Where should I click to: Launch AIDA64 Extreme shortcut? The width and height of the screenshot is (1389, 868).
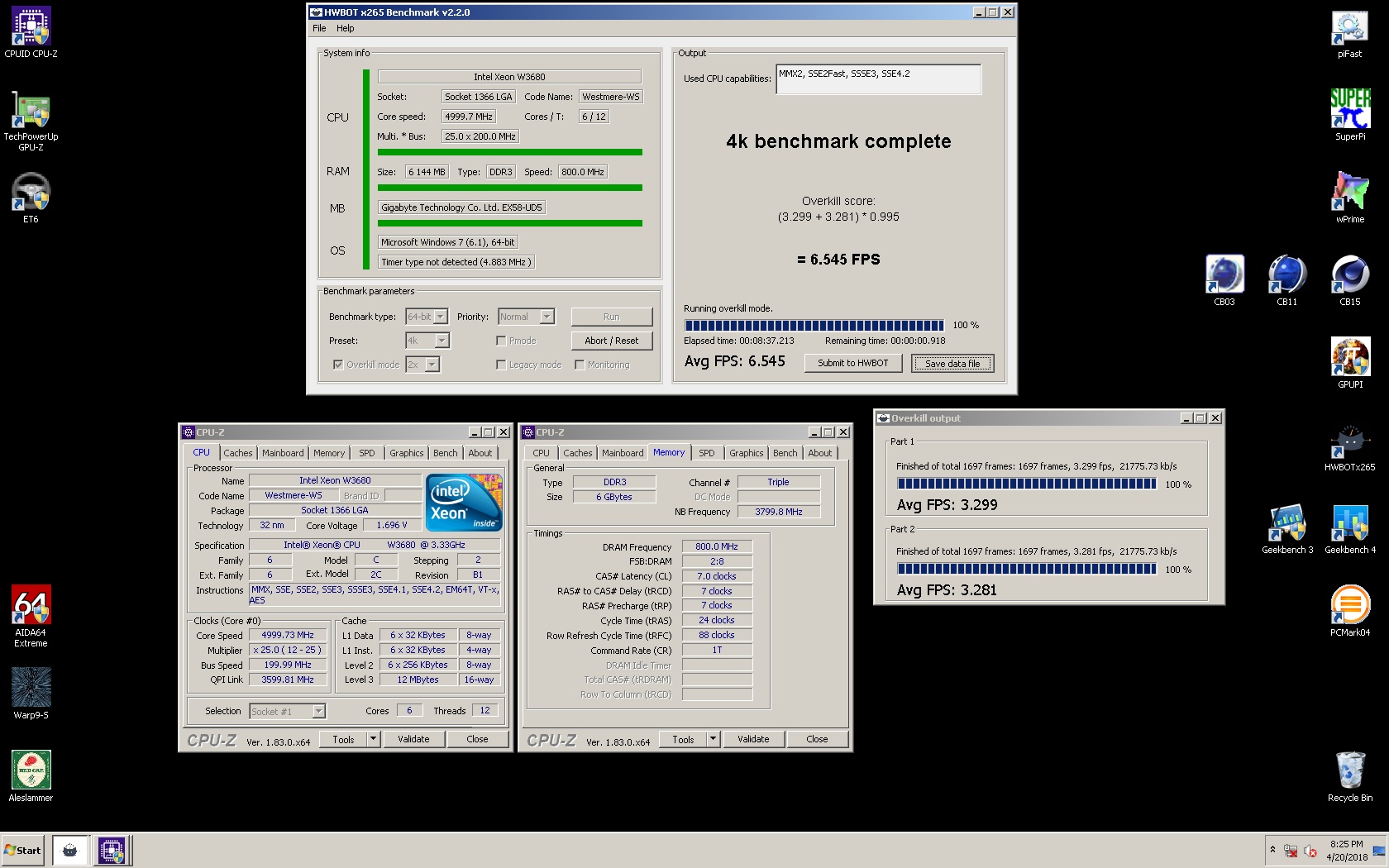tap(31, 617)
